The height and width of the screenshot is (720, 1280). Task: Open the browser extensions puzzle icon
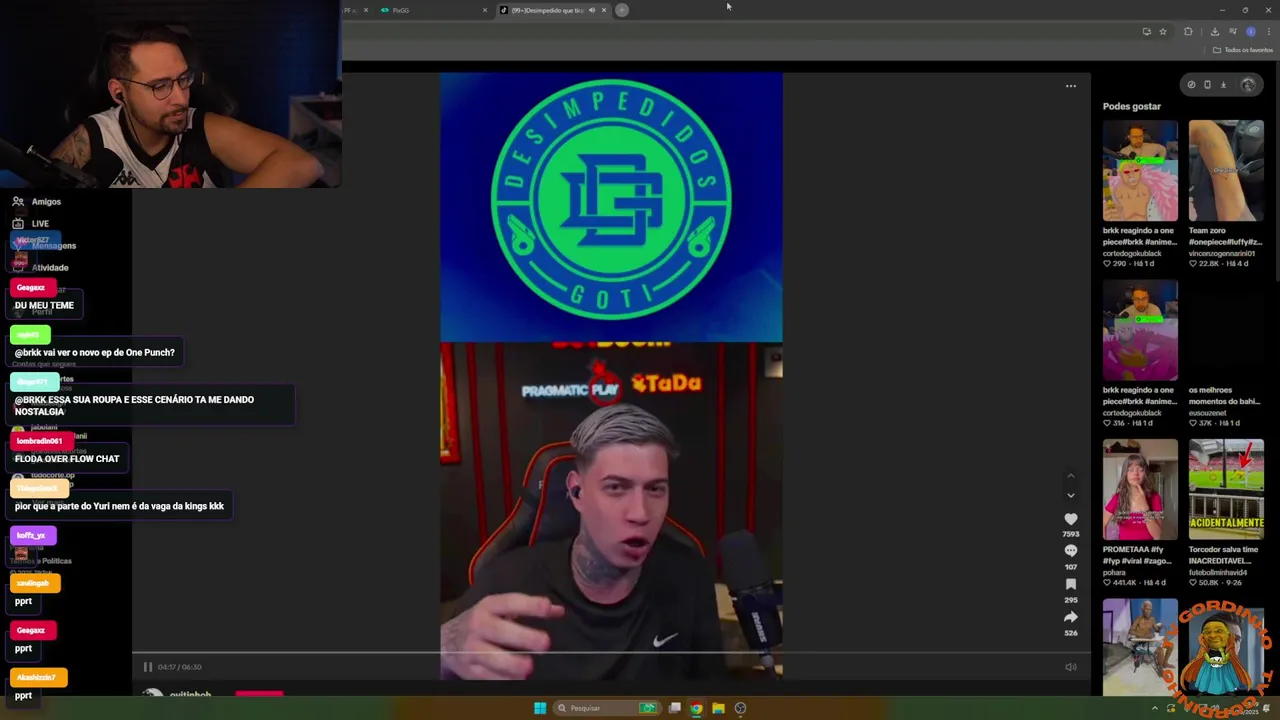[x=1188, y=32]
